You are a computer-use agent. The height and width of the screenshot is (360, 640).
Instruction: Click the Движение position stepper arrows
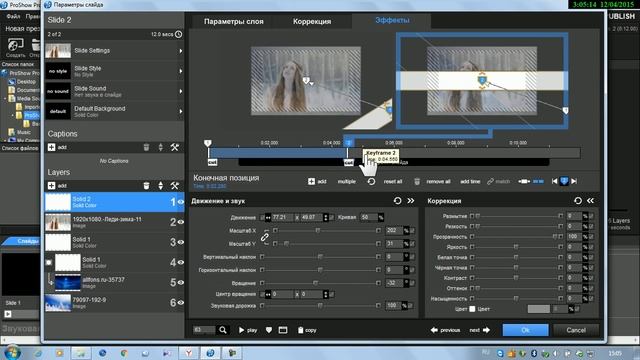point(325,218)
